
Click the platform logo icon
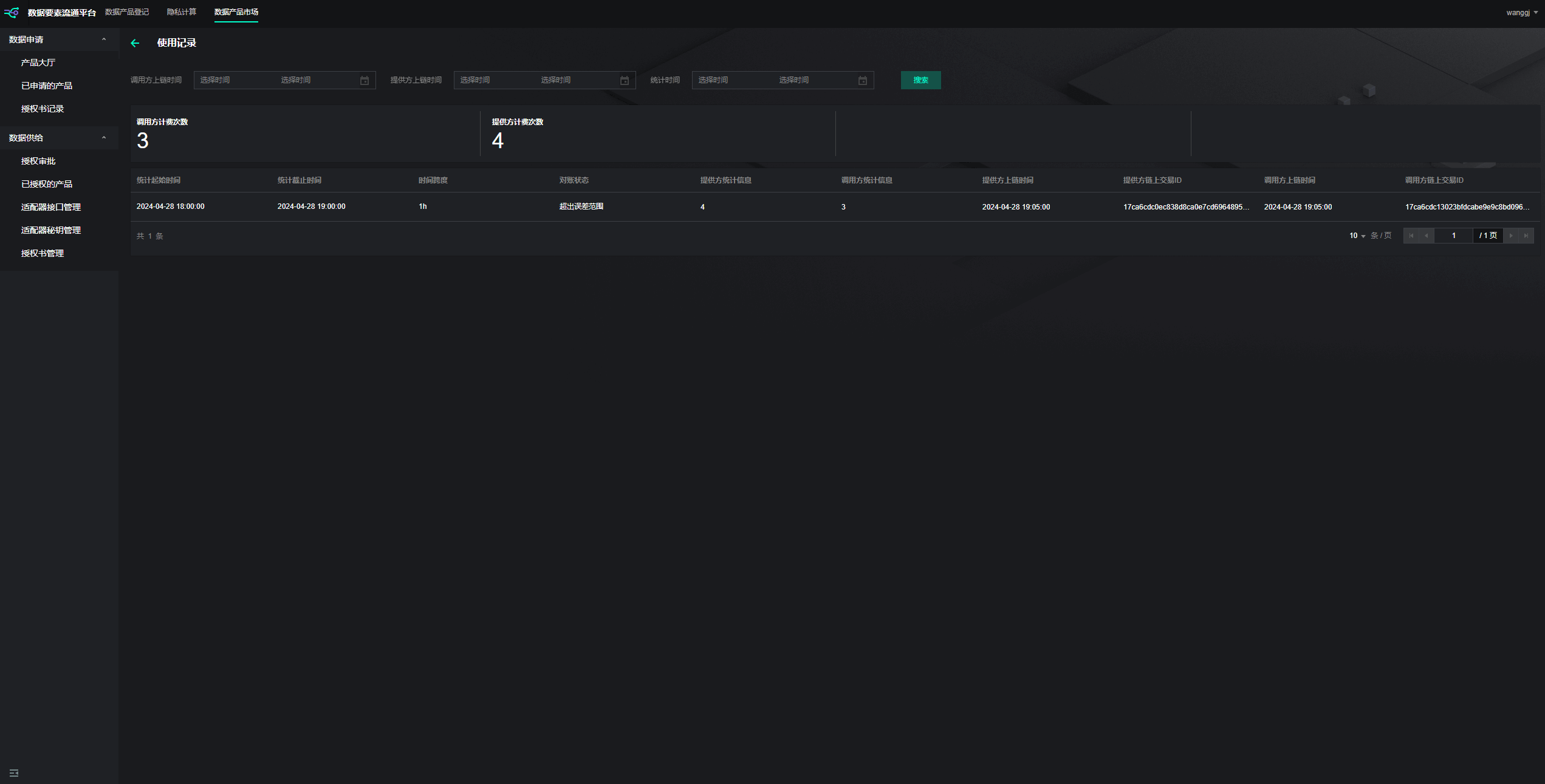pos(12,12)
